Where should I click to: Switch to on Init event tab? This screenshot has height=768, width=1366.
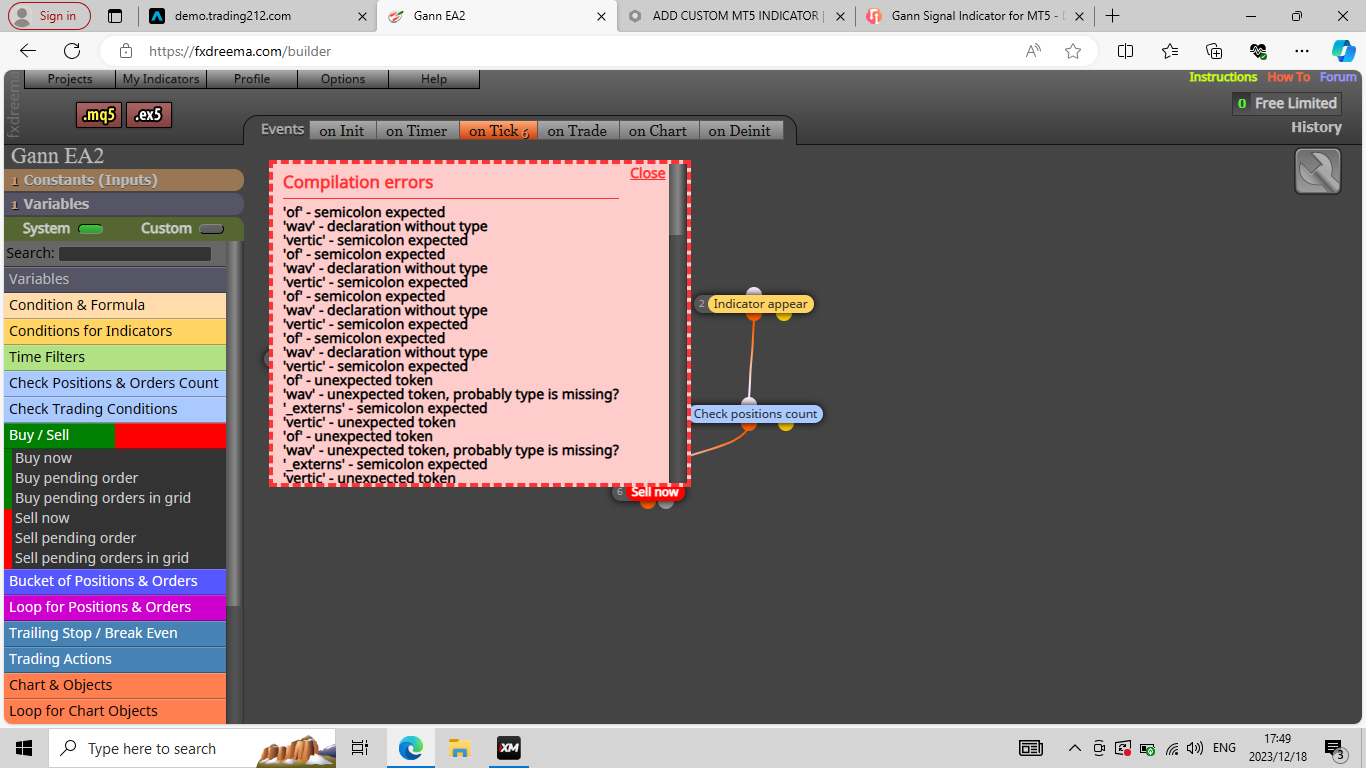pyautogui.click(x=342, y=131)
